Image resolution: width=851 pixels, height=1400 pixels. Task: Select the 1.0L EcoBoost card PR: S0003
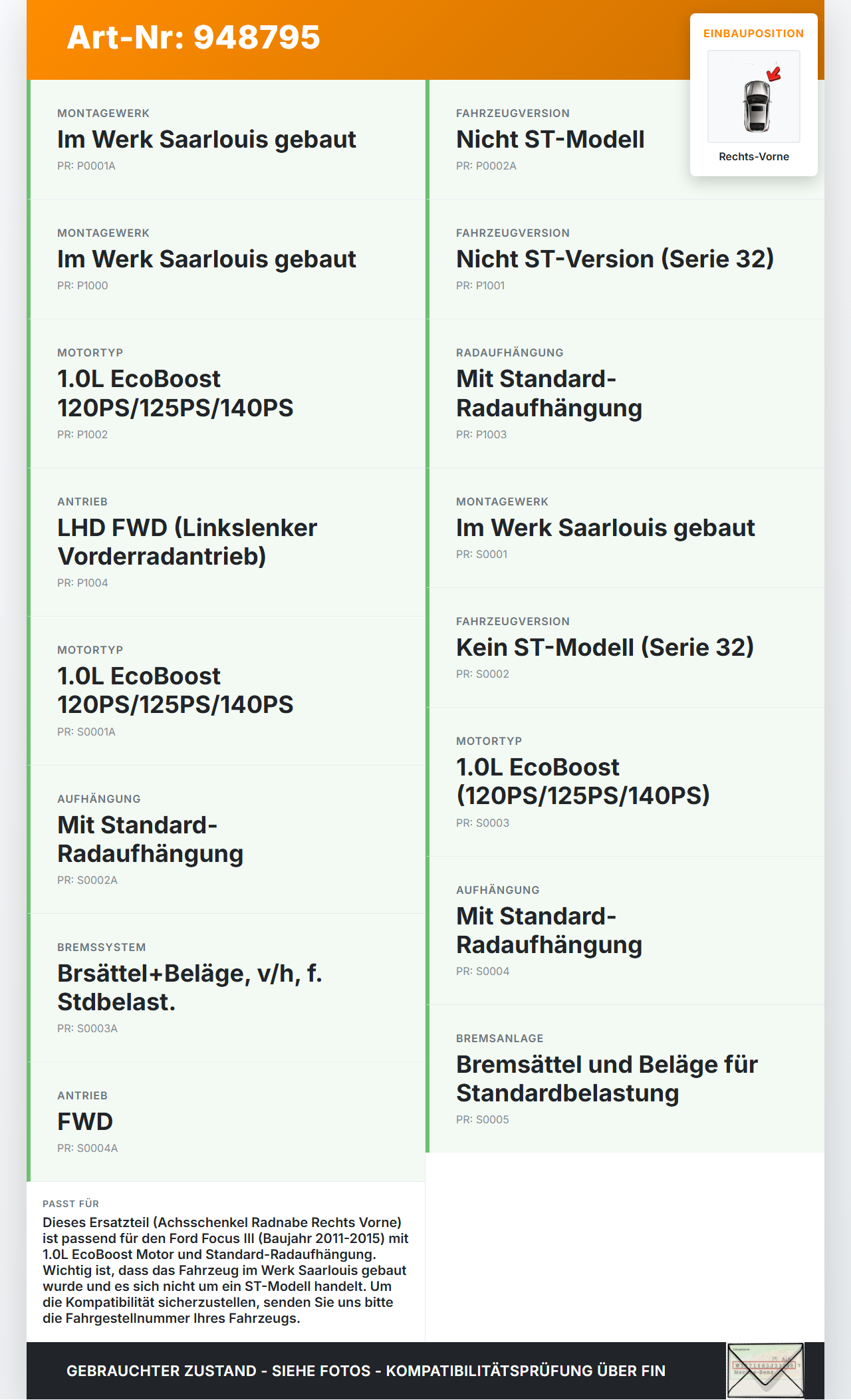pyautogui.click(x=625, y=782)
